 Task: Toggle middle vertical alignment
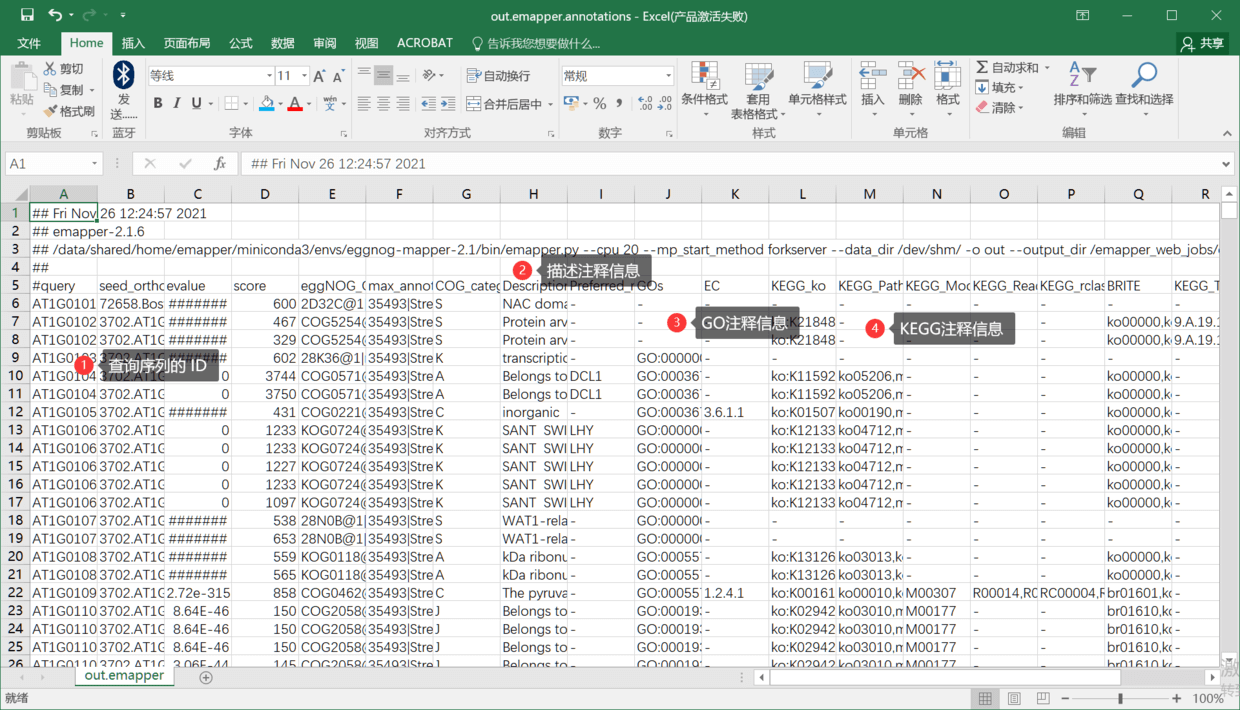[x=383, y=76]
